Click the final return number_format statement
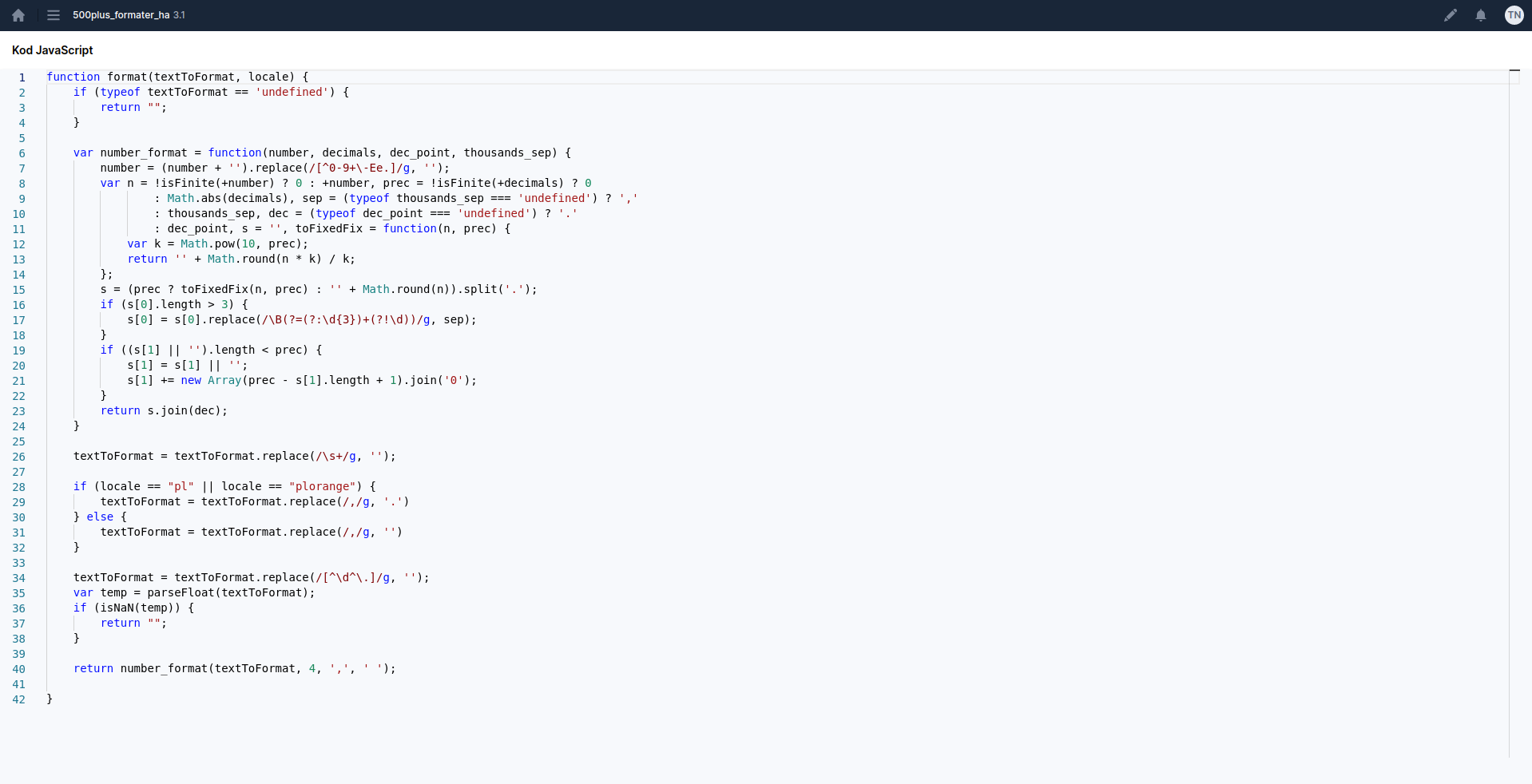This screenshot has height=784, width=1532. (x=233, y=669)
